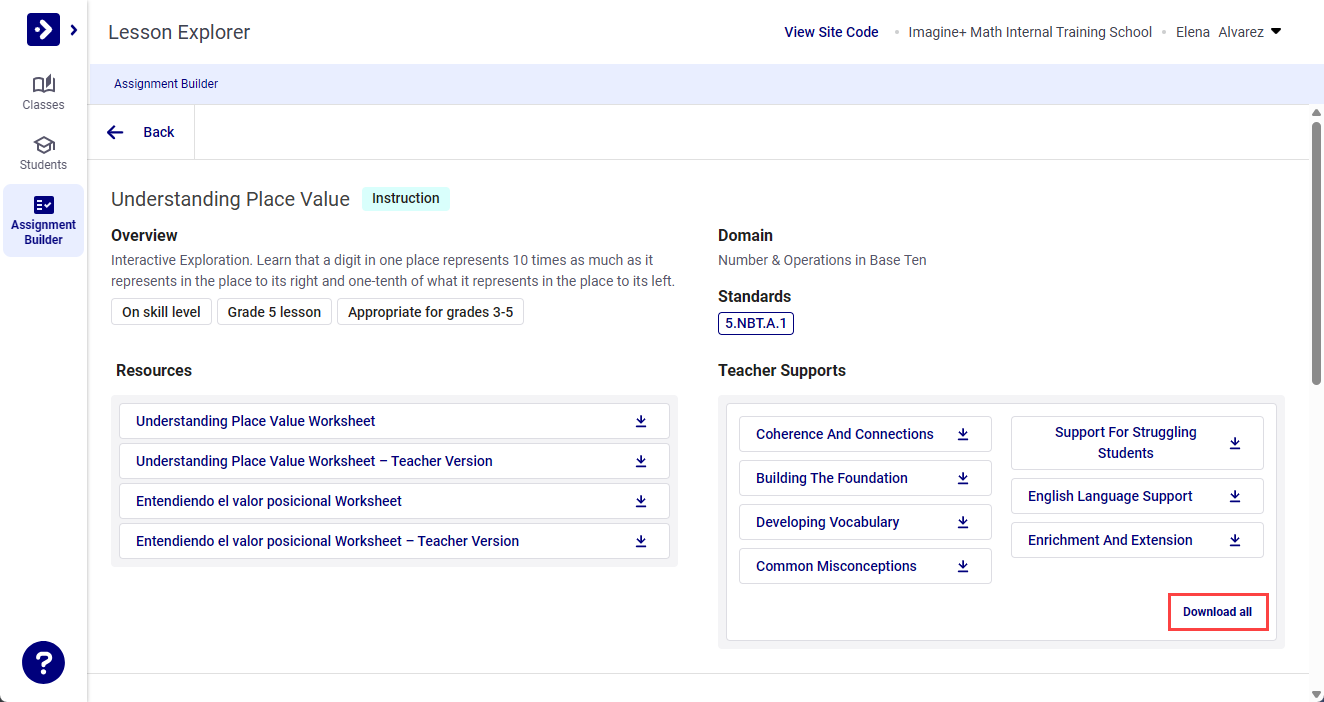Viewport: 1324px width, 702px height.
Task: Open the View Site Code link
Action: click(x=831, y=32)
